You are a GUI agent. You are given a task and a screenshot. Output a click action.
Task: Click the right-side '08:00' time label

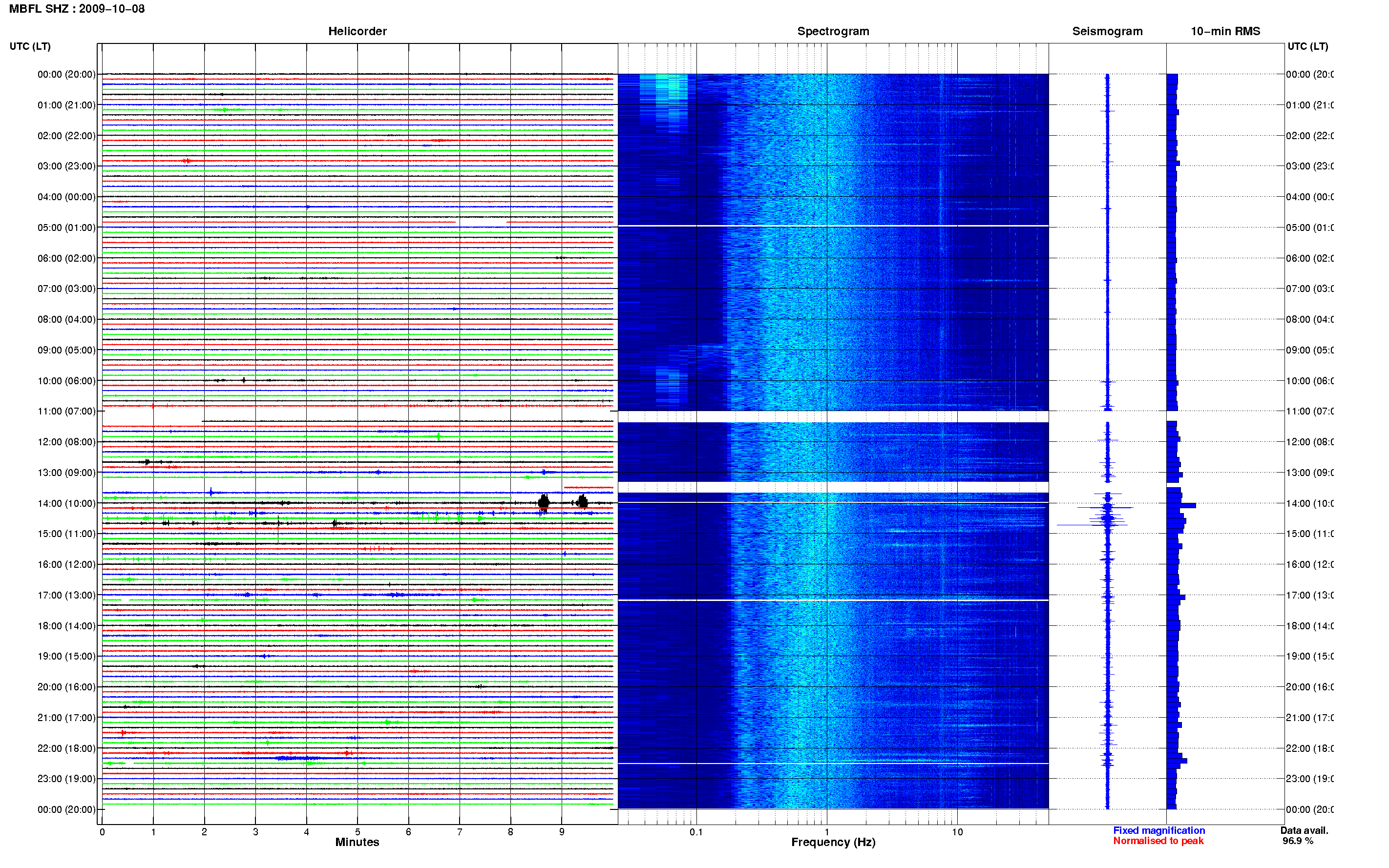(1309, 320)
